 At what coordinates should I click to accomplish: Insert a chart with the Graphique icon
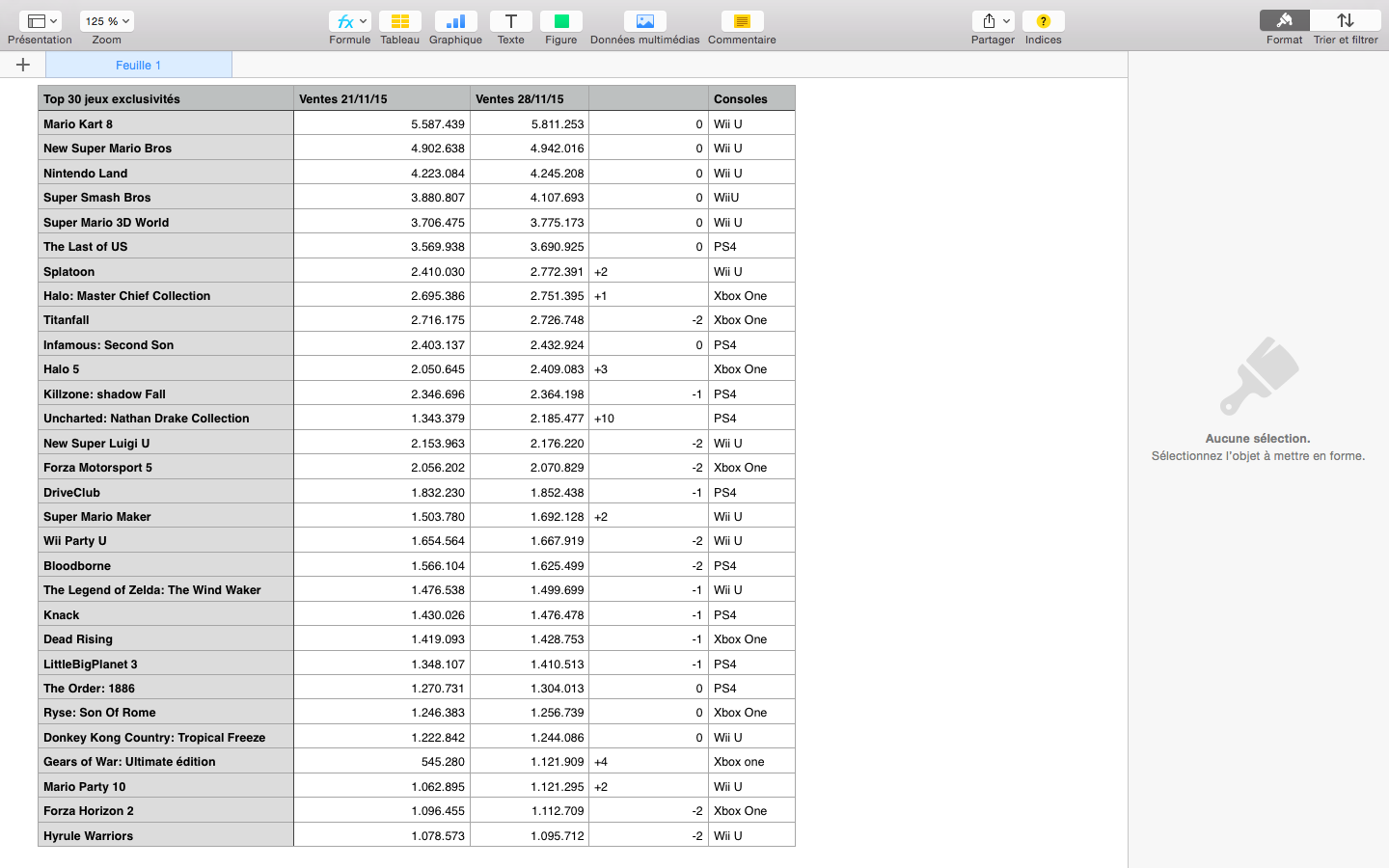[455, 21]
